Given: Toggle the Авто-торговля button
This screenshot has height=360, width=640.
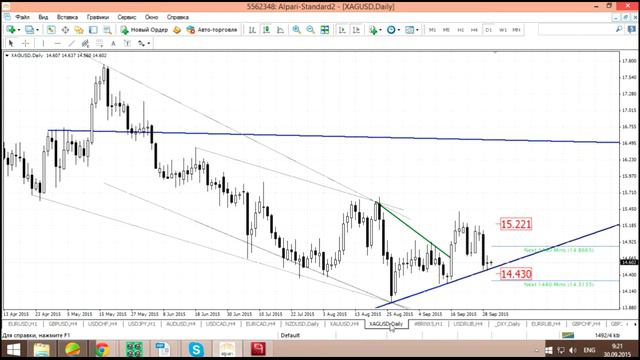Looking at the screenshot, I should pos(212,30).
